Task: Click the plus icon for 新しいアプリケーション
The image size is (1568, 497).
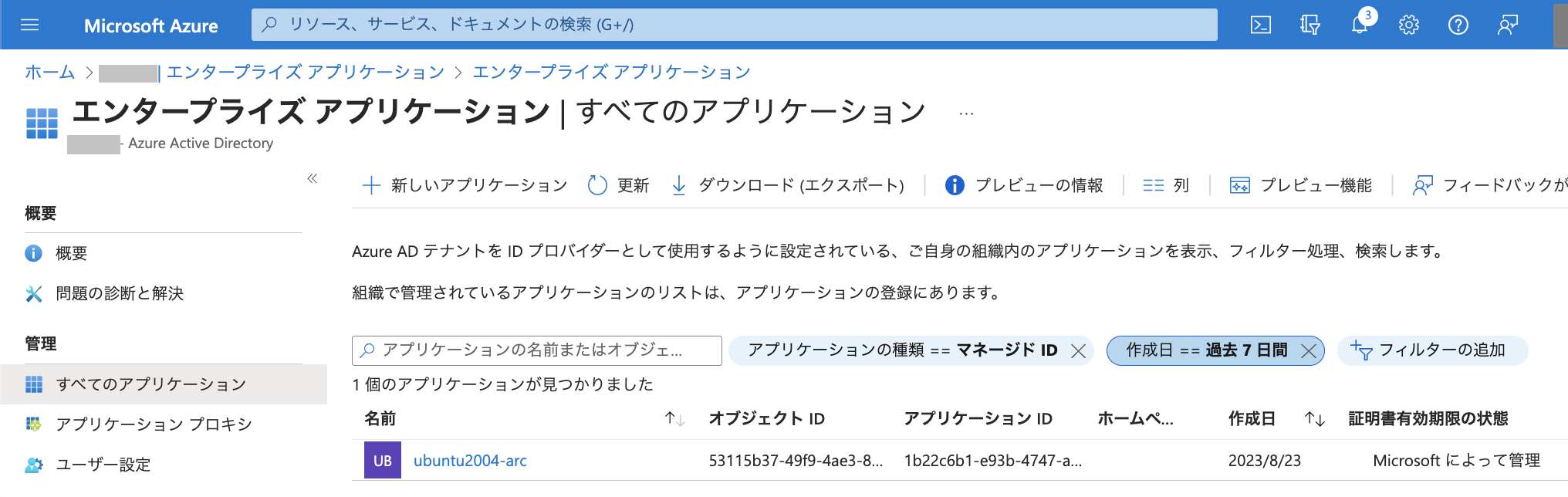Action: 371,185
